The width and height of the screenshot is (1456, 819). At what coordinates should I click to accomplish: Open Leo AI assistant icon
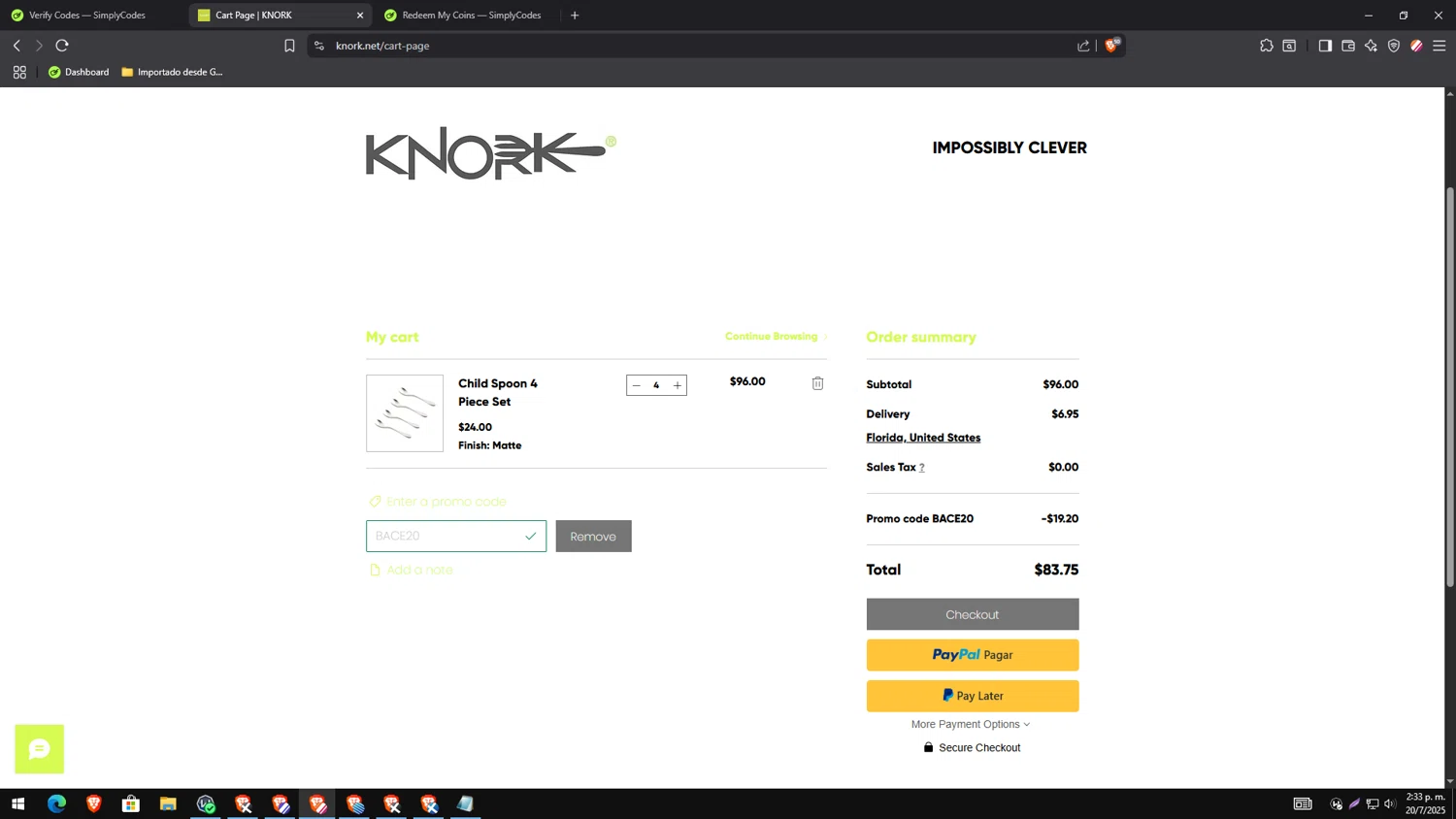[x=1371, y=46]
